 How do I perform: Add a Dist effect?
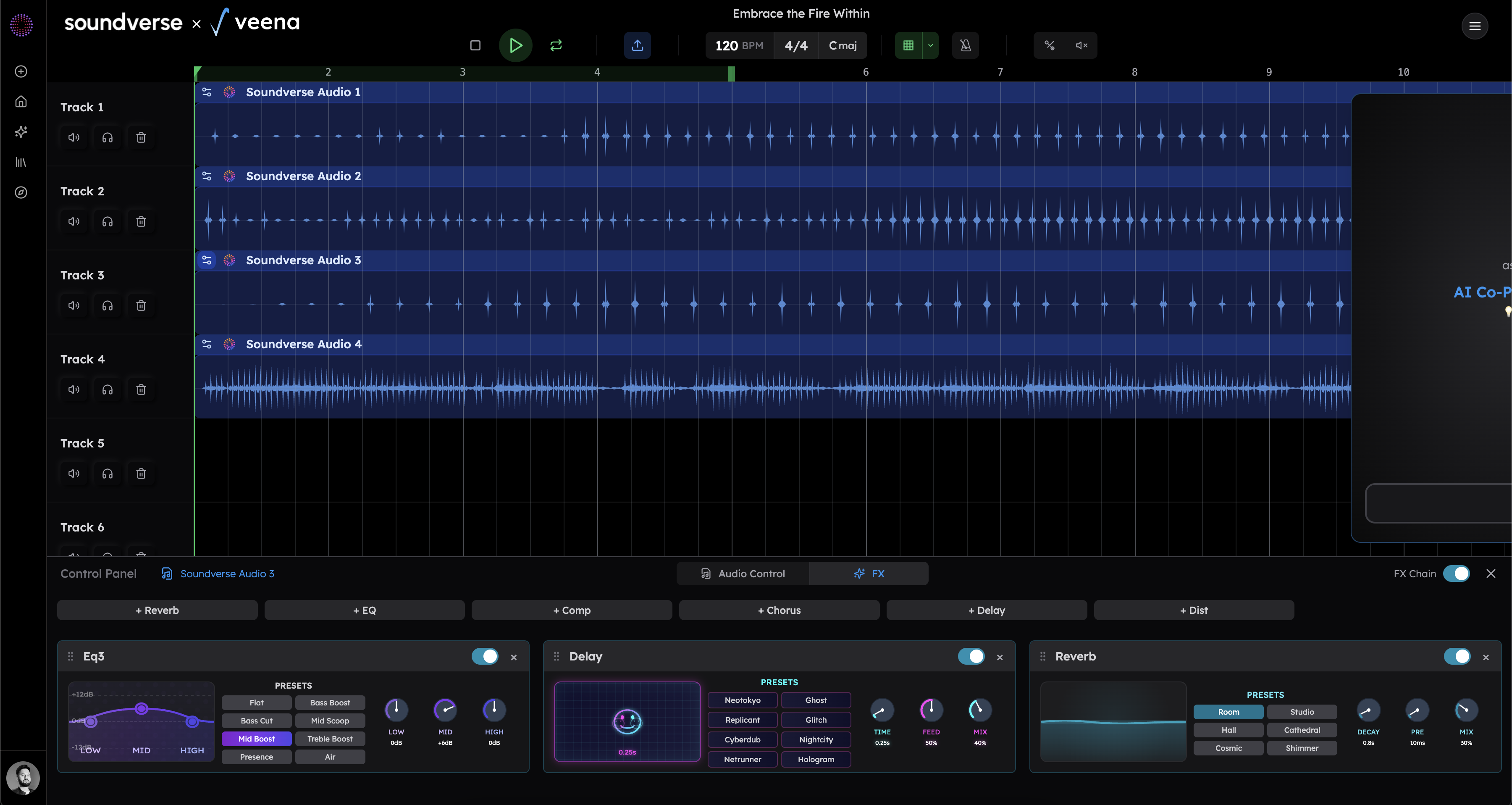tap(1194, 610)
